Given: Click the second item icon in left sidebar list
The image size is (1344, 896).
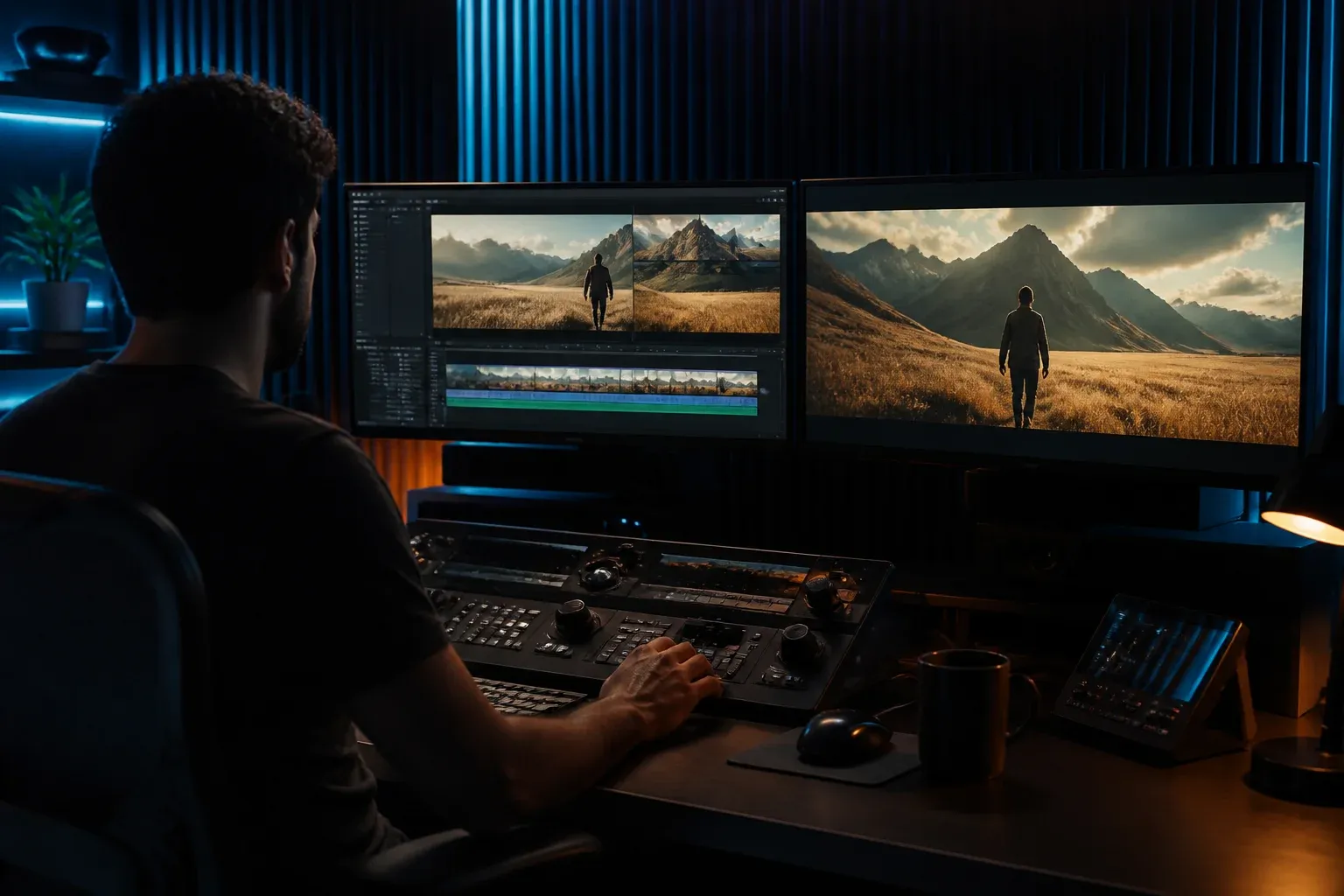Looking at the screenshot, I should (355, 222).
